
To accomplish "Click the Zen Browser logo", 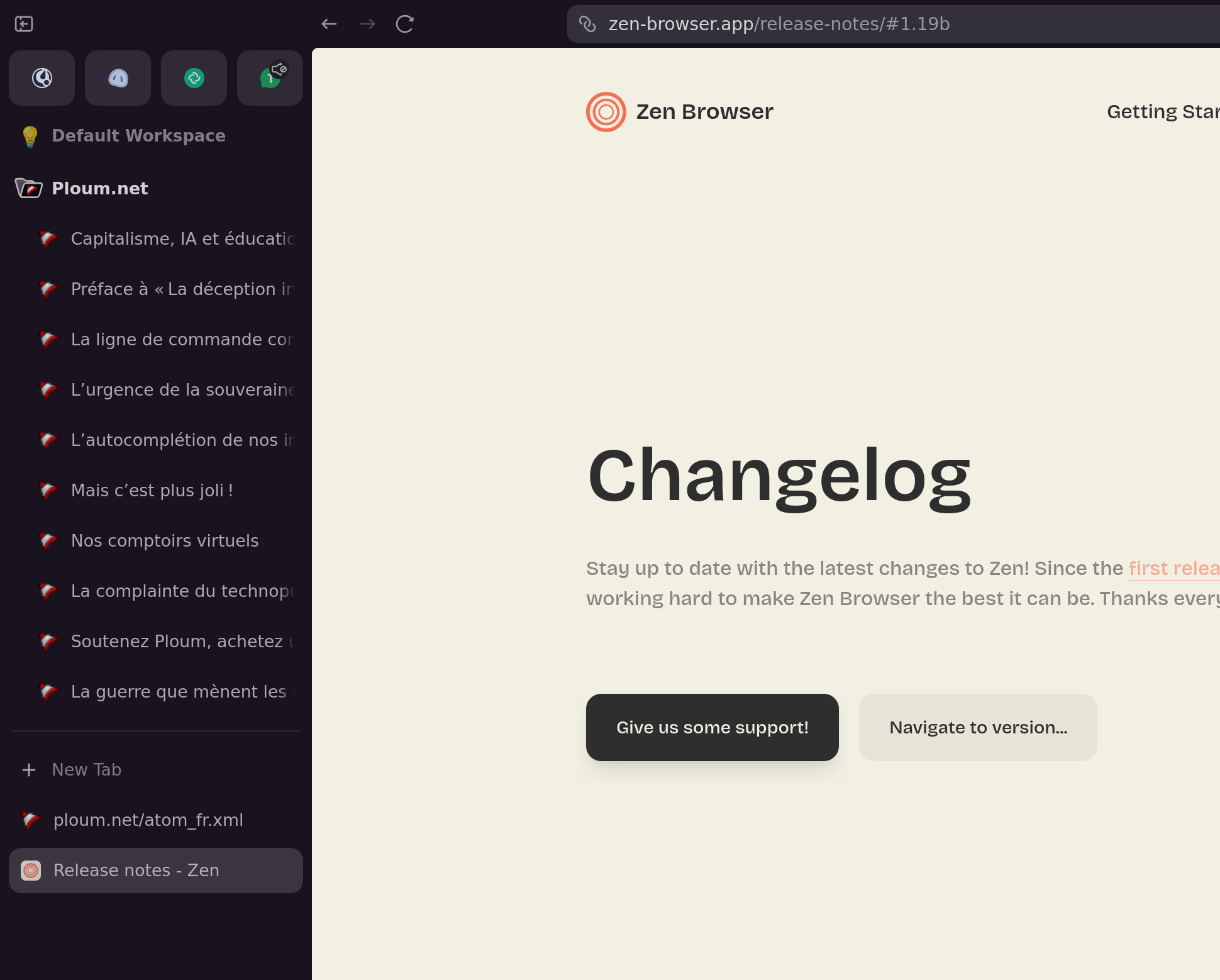I will (606, 112).
